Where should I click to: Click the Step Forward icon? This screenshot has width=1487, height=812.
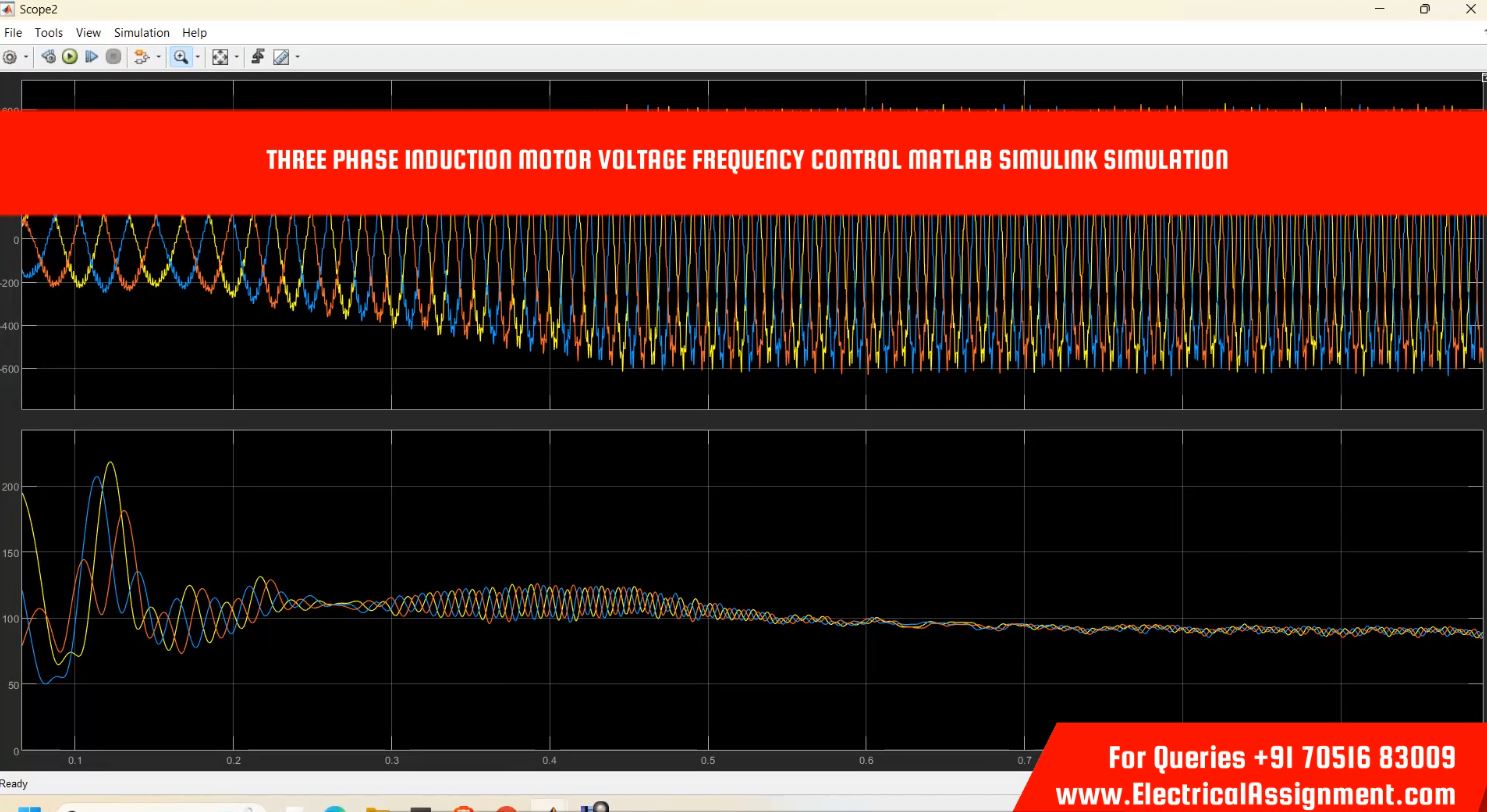[91, 57]
